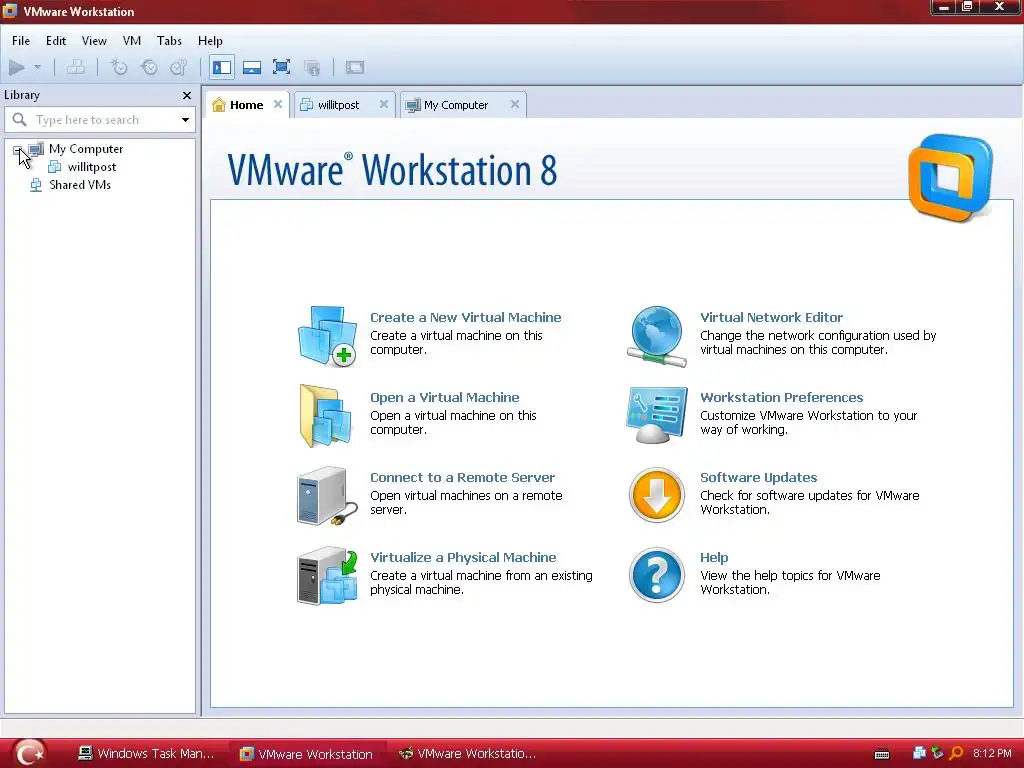Toggle full screen mode icon
Viewport: 1024px width, 768px height.
(x=281, y=67)
